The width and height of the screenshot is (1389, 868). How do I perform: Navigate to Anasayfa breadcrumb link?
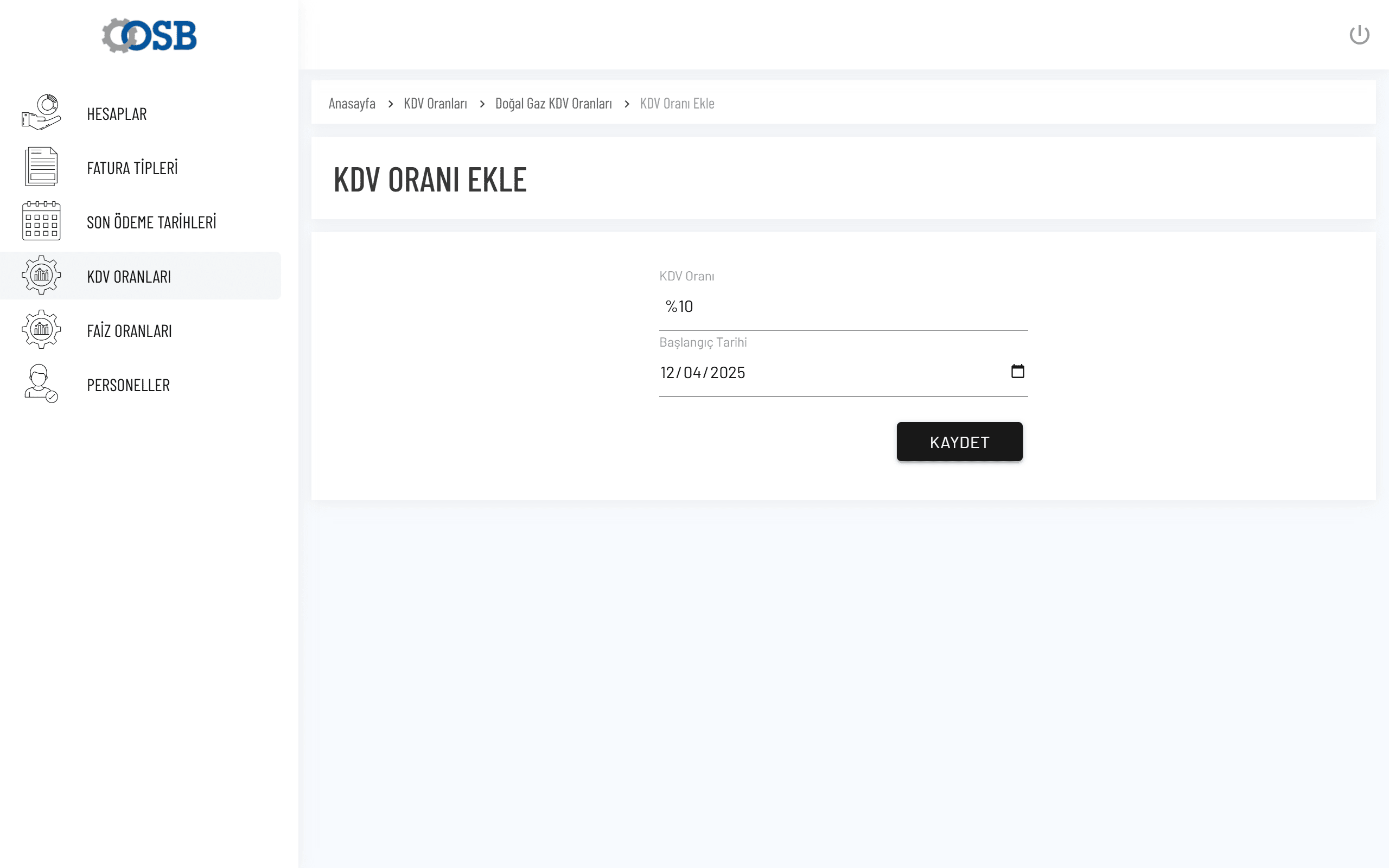click(x=352, y=103)
